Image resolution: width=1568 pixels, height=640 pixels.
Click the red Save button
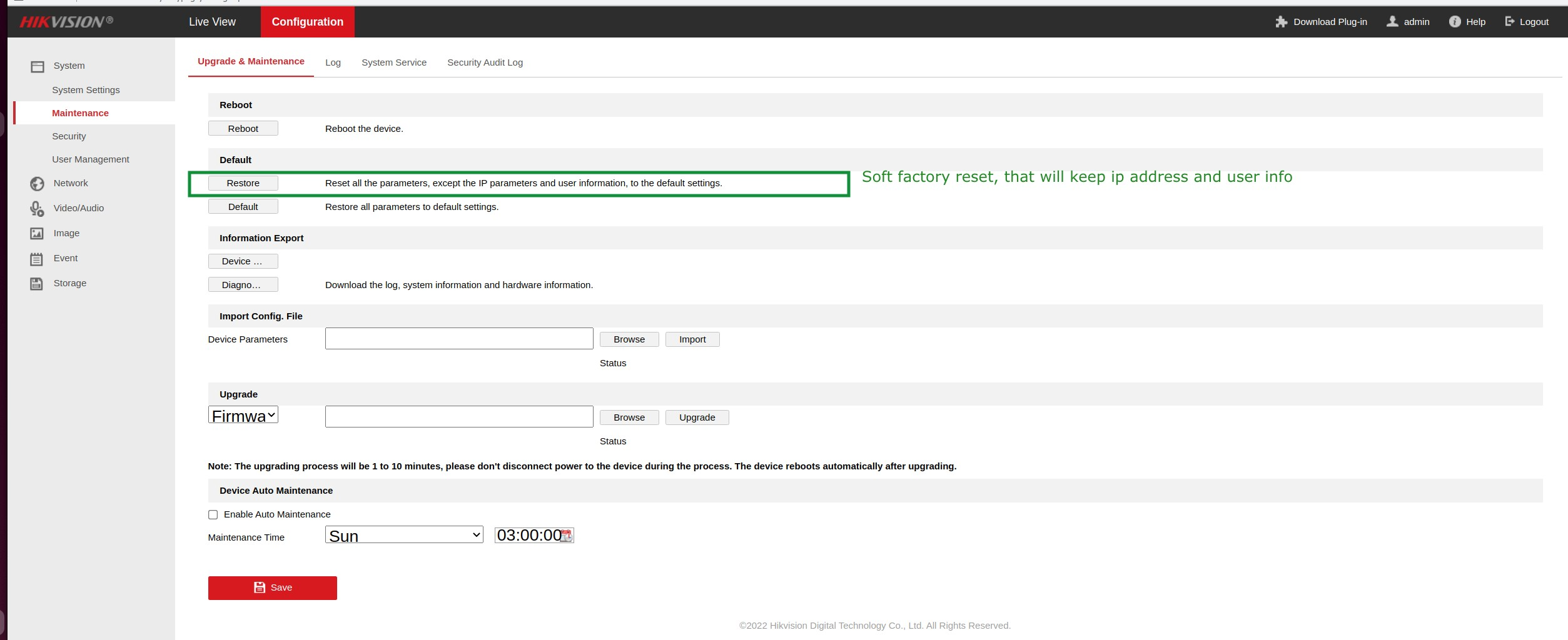click(x=273, y=588)
